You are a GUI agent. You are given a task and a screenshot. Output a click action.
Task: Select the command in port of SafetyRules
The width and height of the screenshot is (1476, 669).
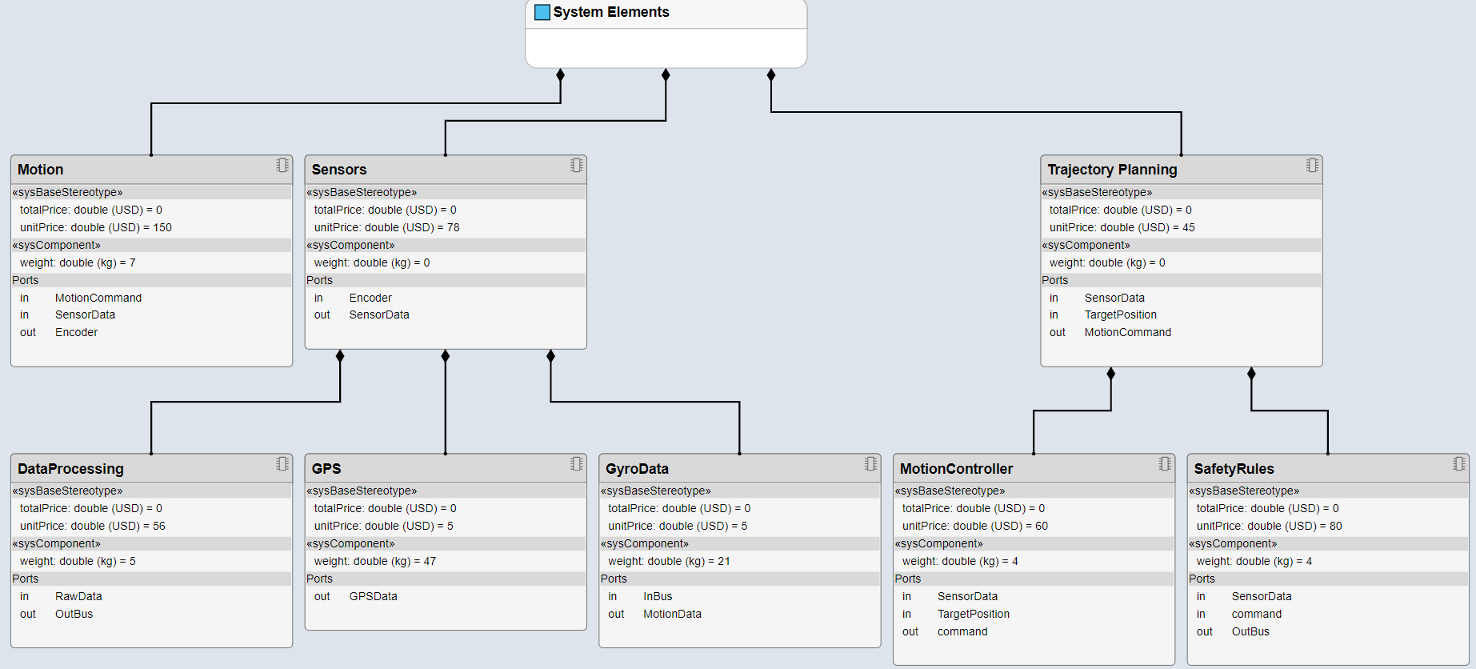point(1256,614)
